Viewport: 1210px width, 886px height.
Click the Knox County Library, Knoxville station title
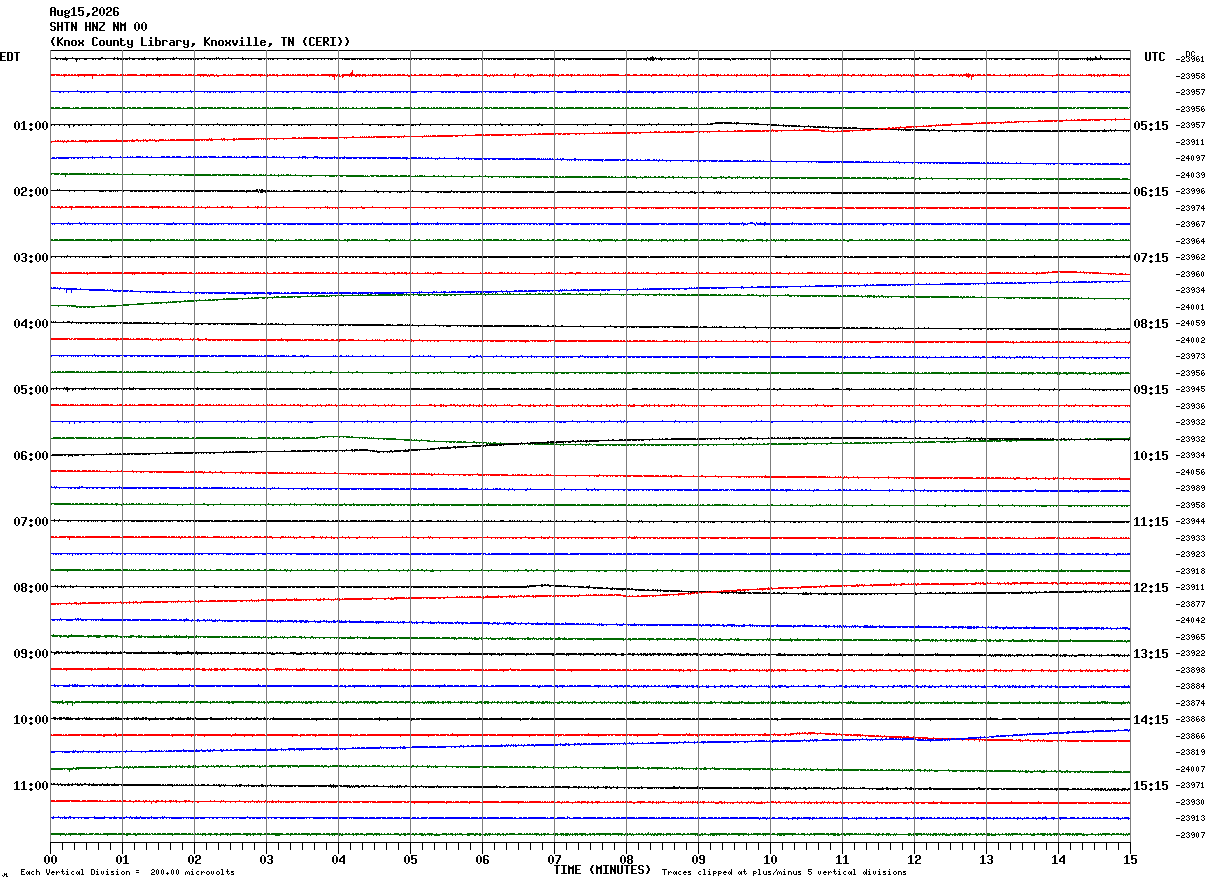click(x=200, y=42)
